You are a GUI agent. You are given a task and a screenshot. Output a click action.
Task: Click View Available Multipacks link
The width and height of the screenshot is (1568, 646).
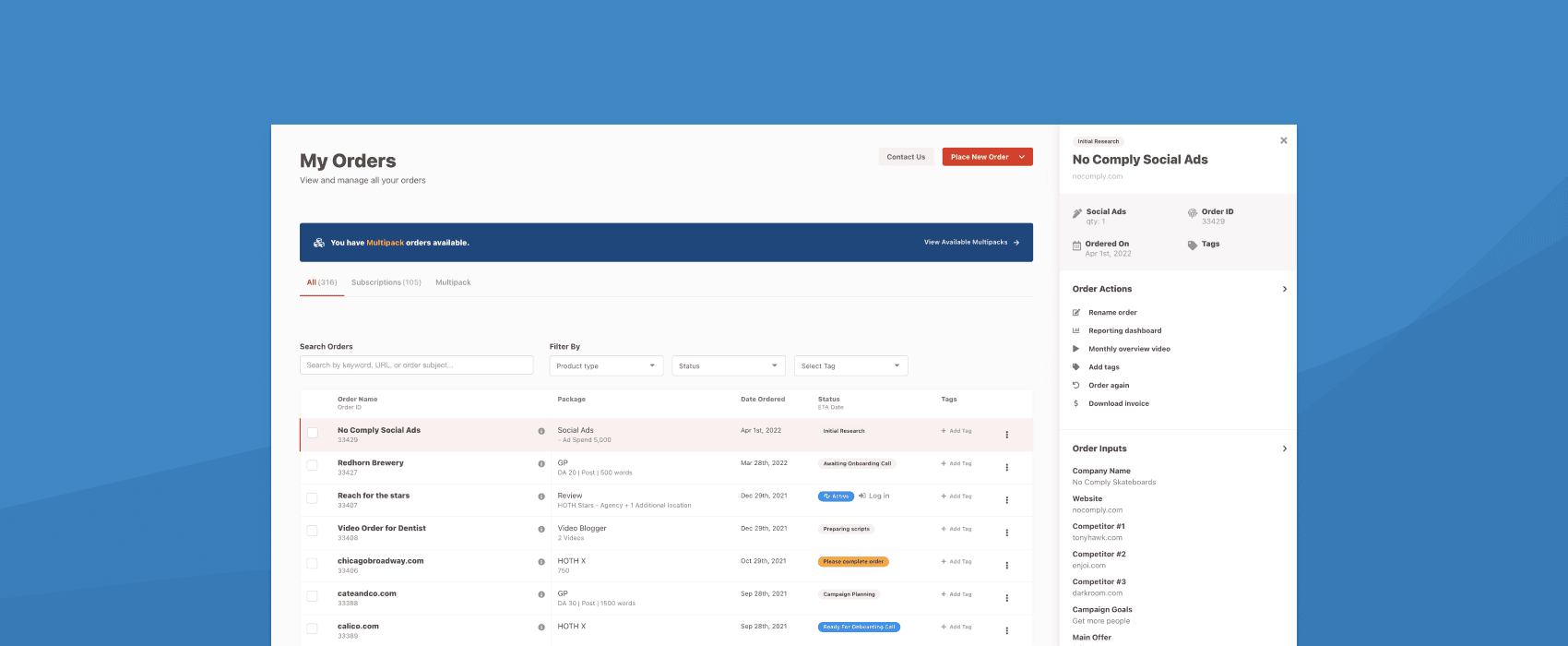tap(971, 243)
